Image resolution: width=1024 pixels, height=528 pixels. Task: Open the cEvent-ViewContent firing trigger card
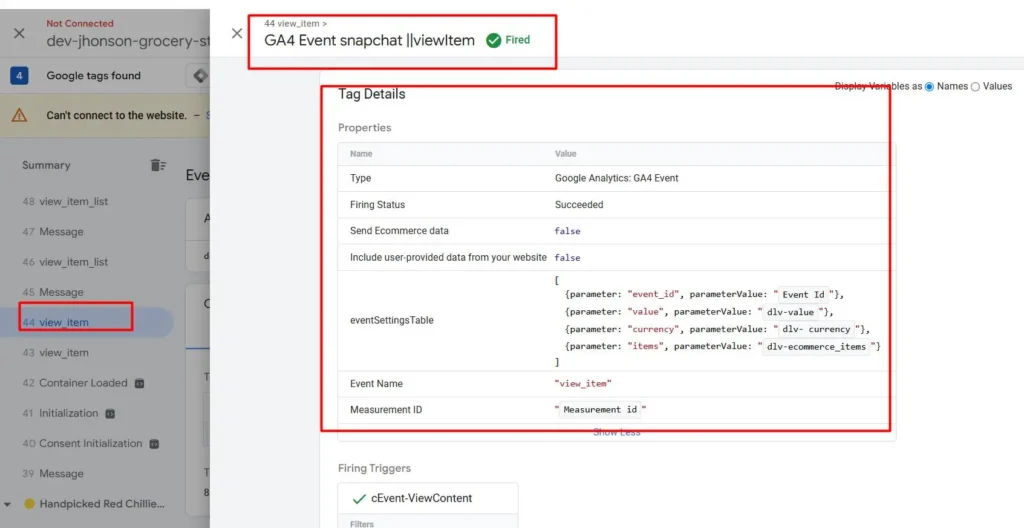pos(428,499)
